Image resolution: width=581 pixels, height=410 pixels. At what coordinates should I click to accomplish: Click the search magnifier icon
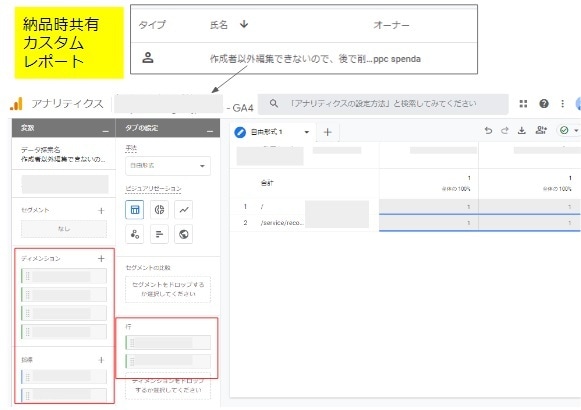[x=274, y=103]
